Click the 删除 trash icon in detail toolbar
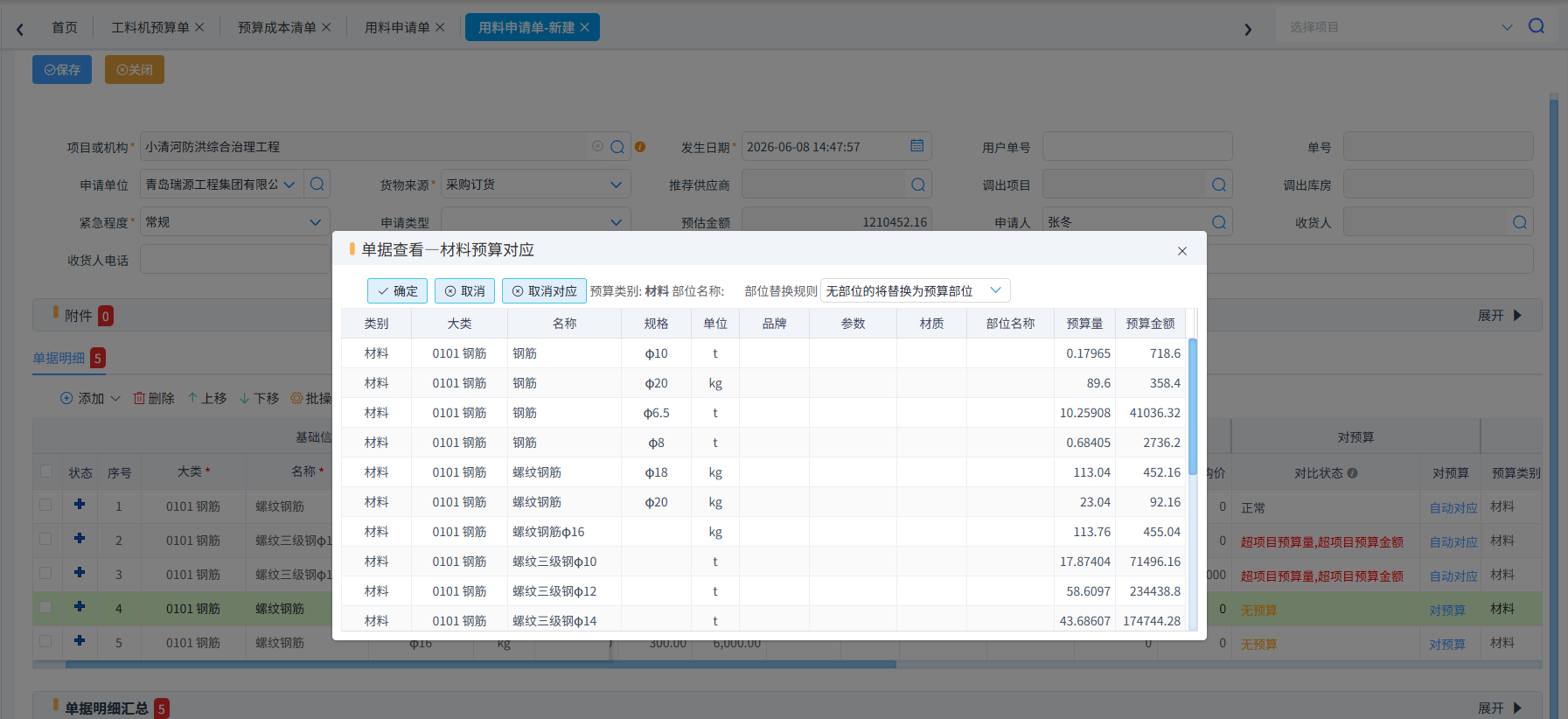Image resolution: width=1568 pixels, height=719 pixels. click(139, 398)
